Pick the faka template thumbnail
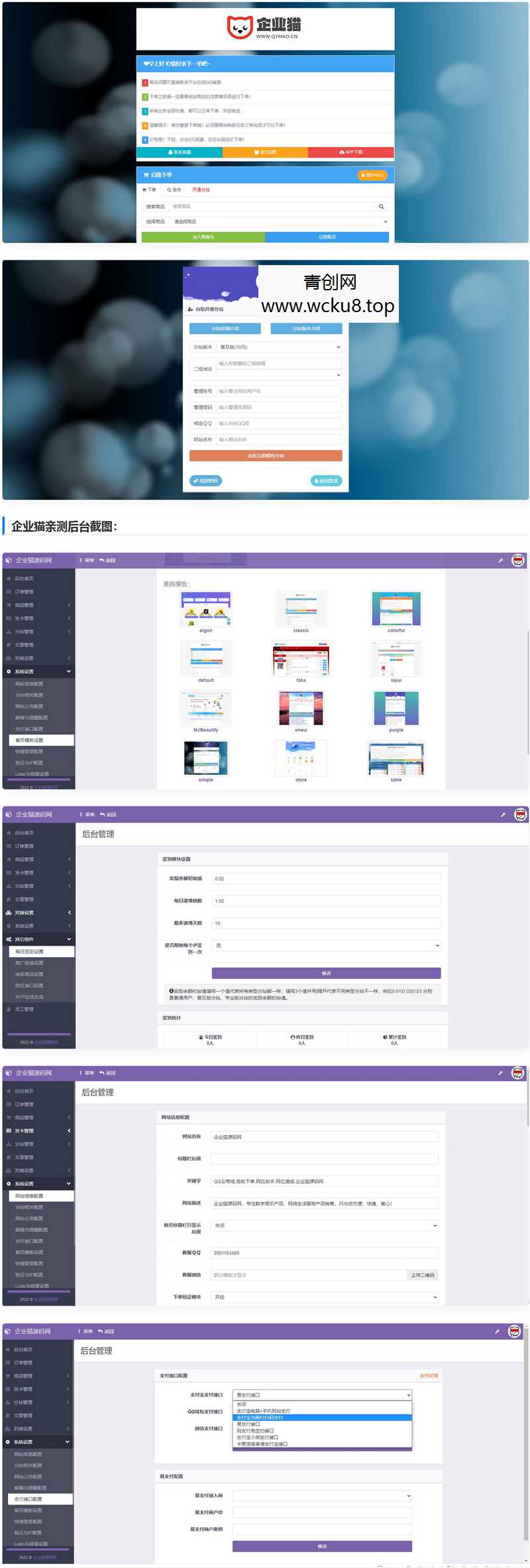This screenshot has height=1568, width=530. (x=301, y=659)
